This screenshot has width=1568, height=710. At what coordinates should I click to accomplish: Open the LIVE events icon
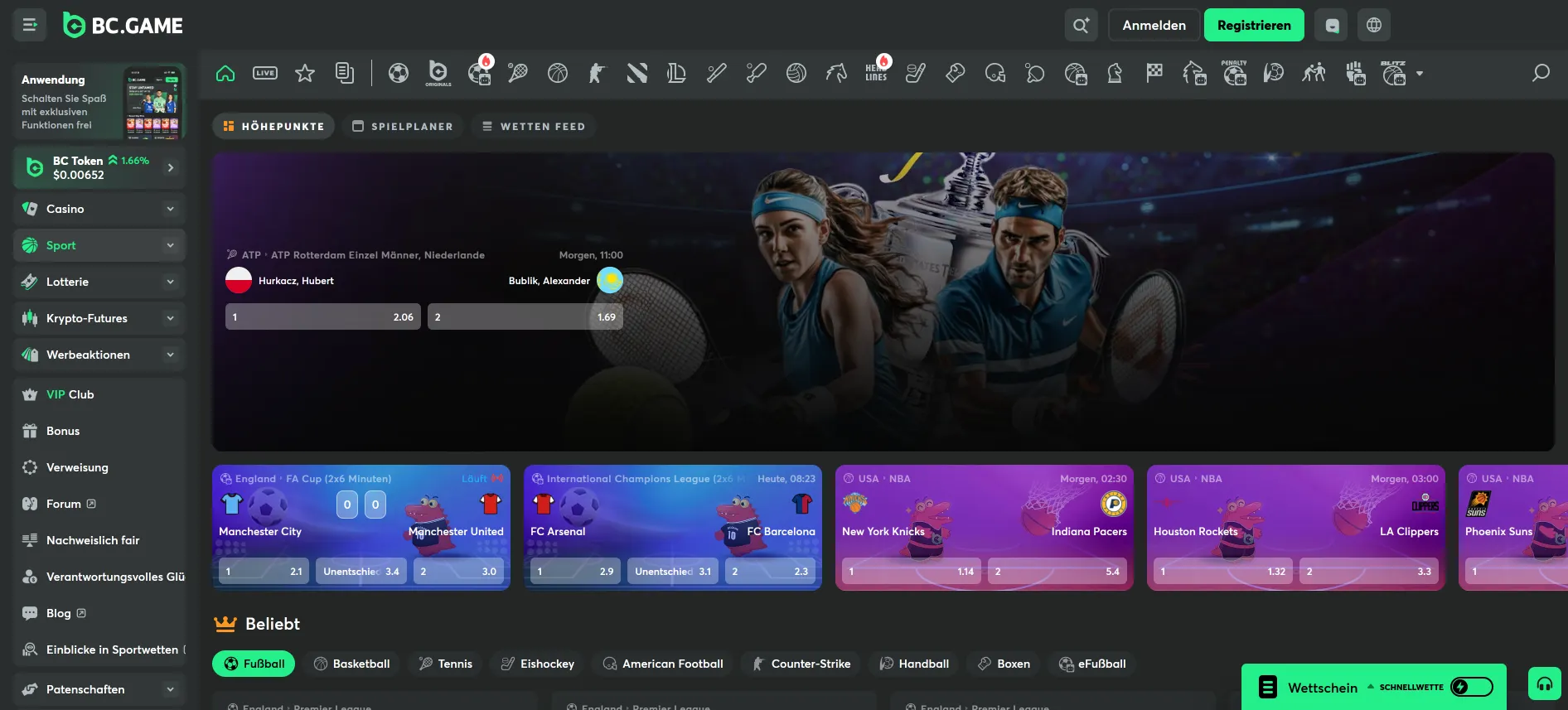pyautogui.click(x=265, y=73)
